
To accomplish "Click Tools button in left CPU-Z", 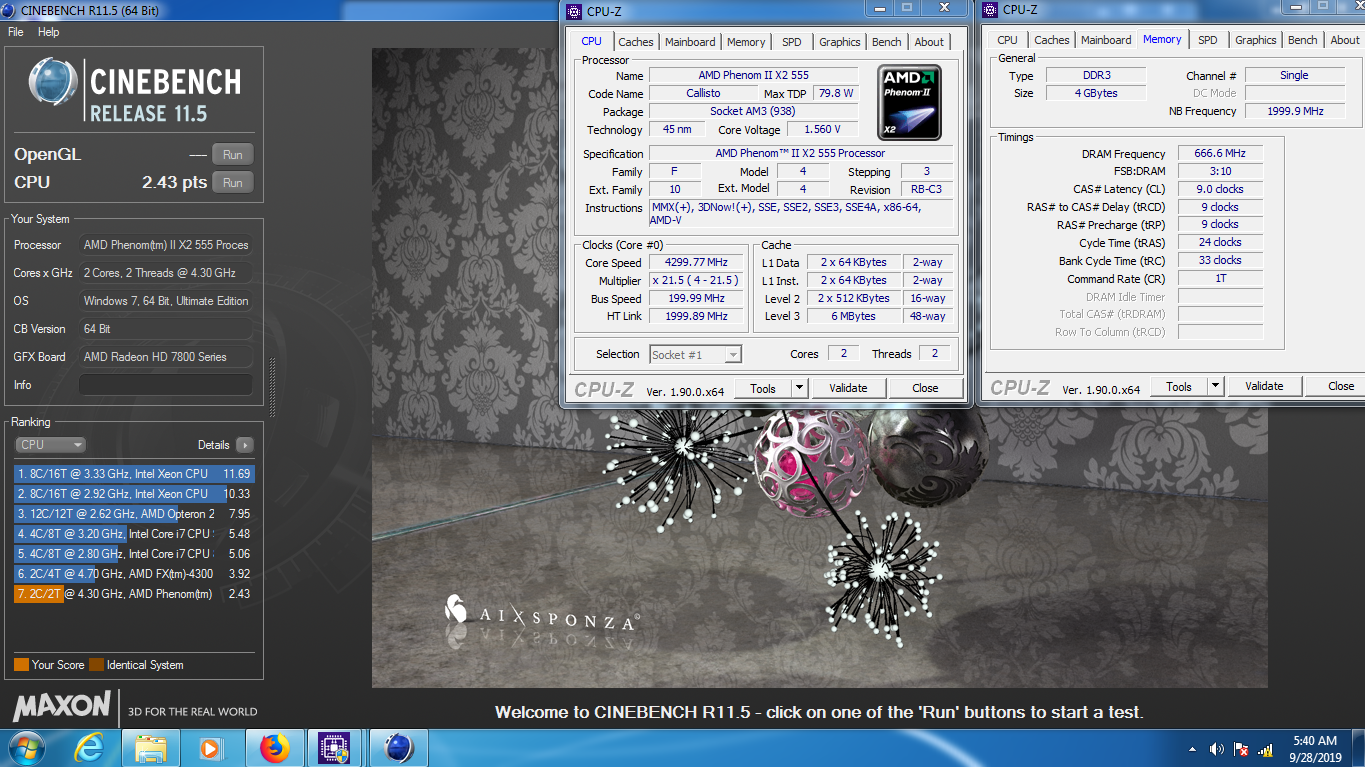I will (763, 388).
